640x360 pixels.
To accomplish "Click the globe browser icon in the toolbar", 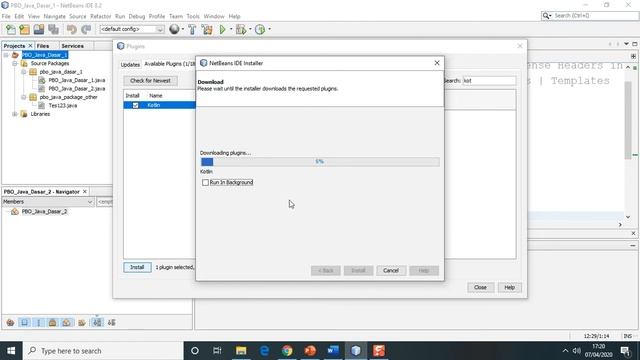I will point(174,29).
